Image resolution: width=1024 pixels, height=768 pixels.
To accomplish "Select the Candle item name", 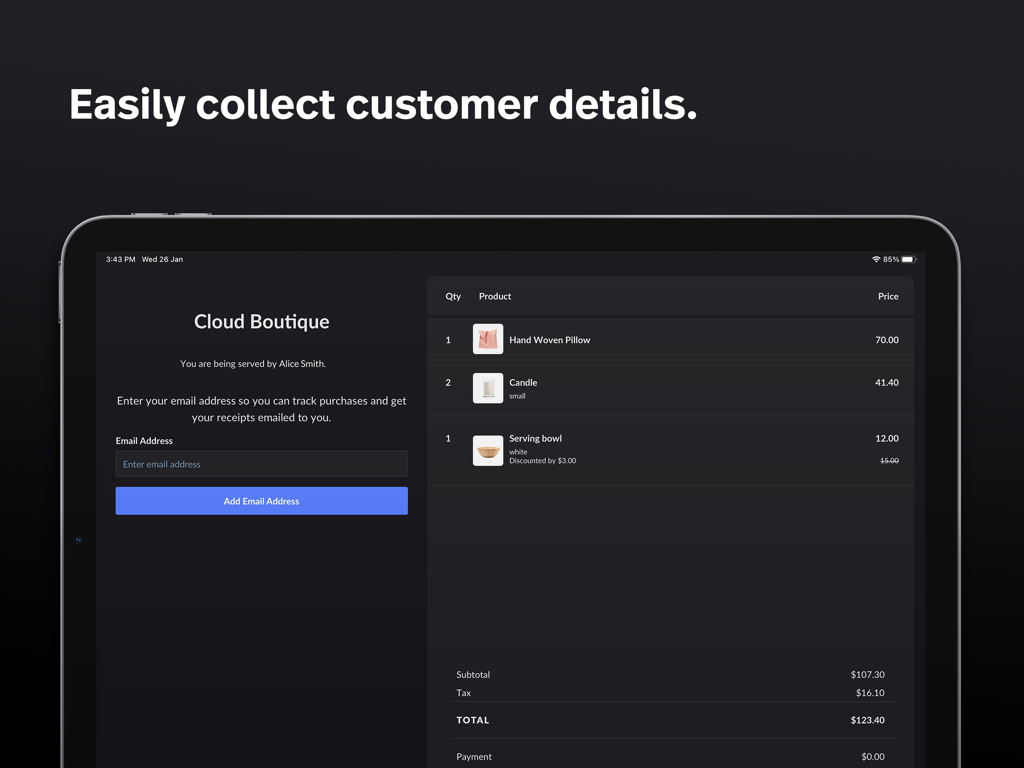I will pyautogui.click(x=523, y=382).
